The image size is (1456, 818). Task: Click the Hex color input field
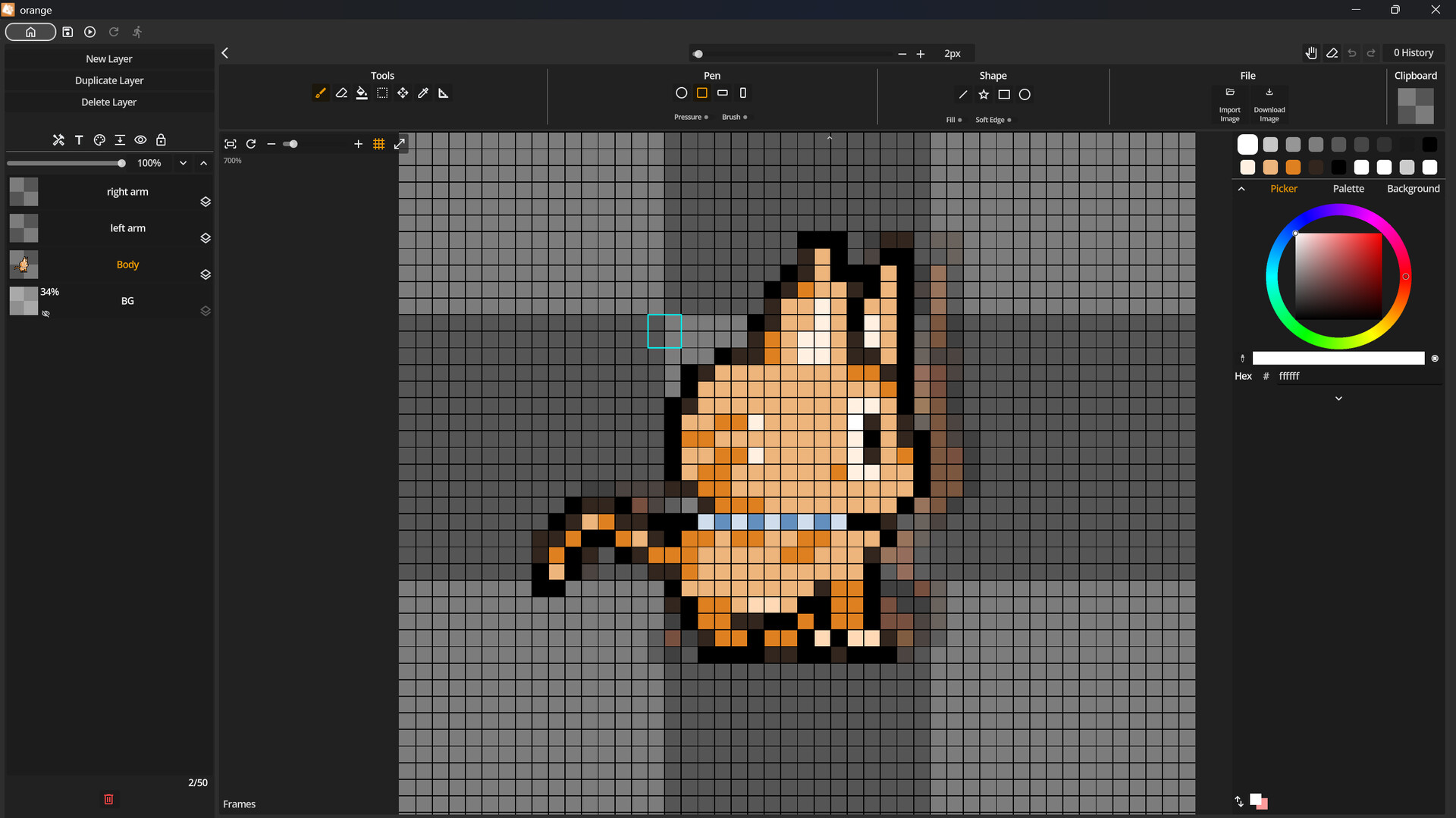pyautogui.click(x=1357, y=376)
